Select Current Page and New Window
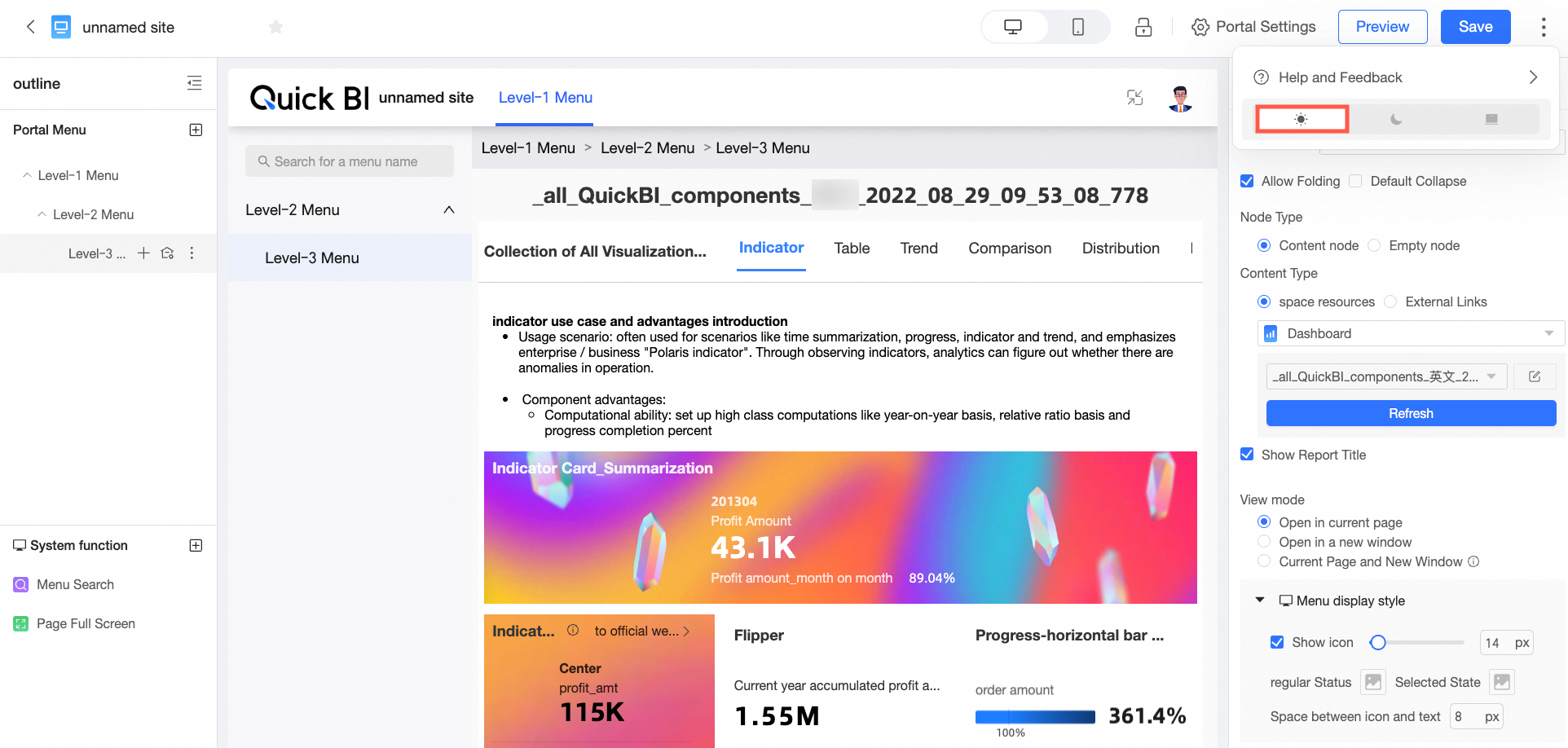Image resolution: width=1568 pixels, height=748 pixels. 1264,561
